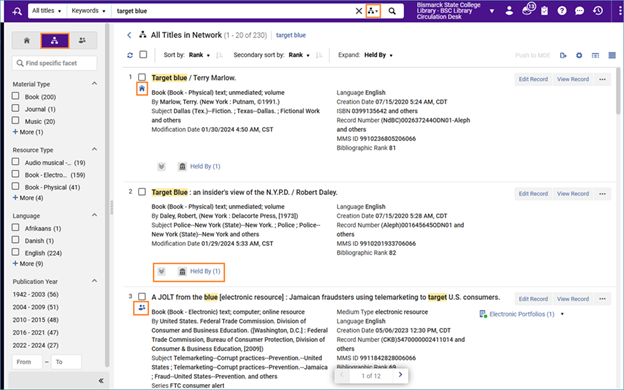This screenshot has height=390, width=624.
Task: Check the Book (200) material type
Action: point(16,96)
